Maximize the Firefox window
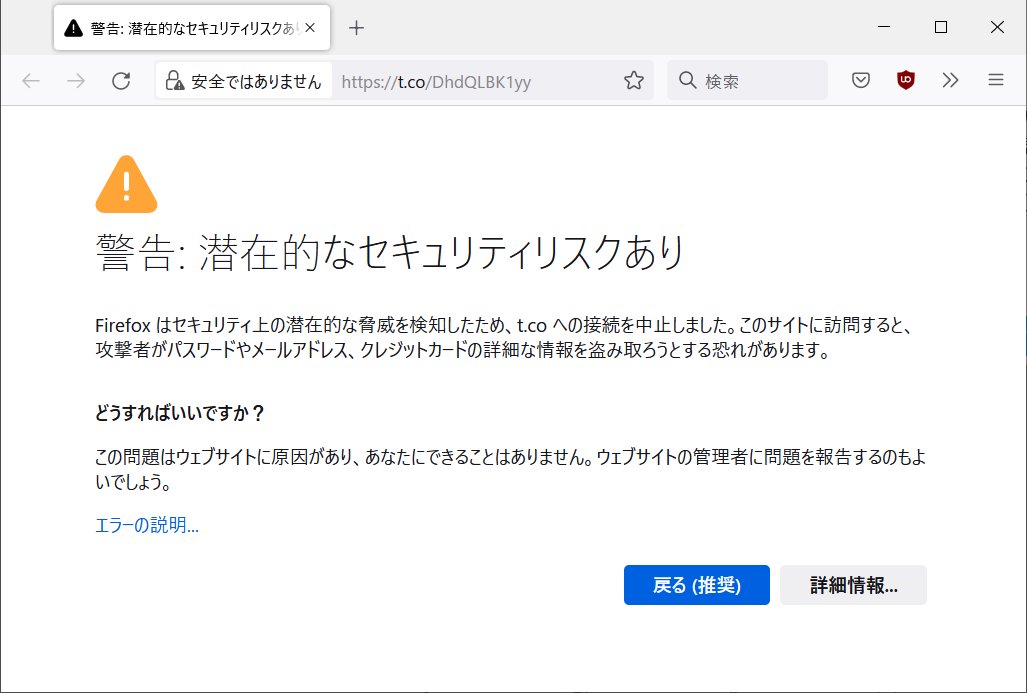The width and height of the screenshot is (1027, 693). pos(941,27)
